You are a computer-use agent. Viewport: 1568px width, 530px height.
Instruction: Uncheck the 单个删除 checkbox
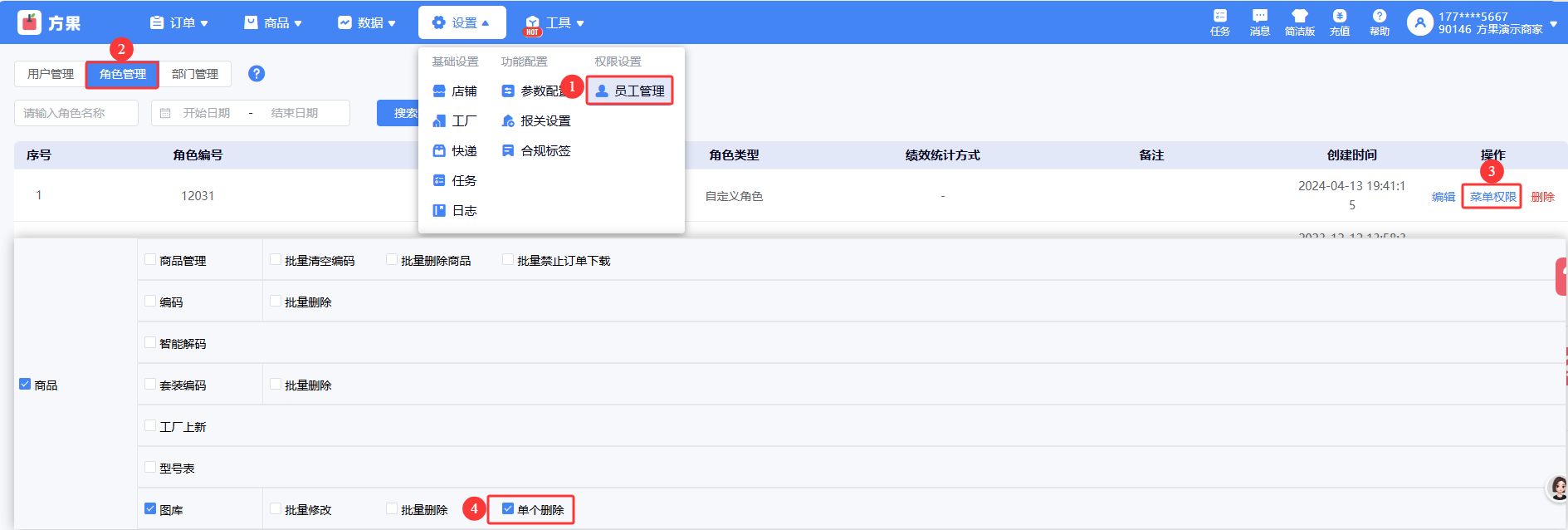(x=508, y=508)
